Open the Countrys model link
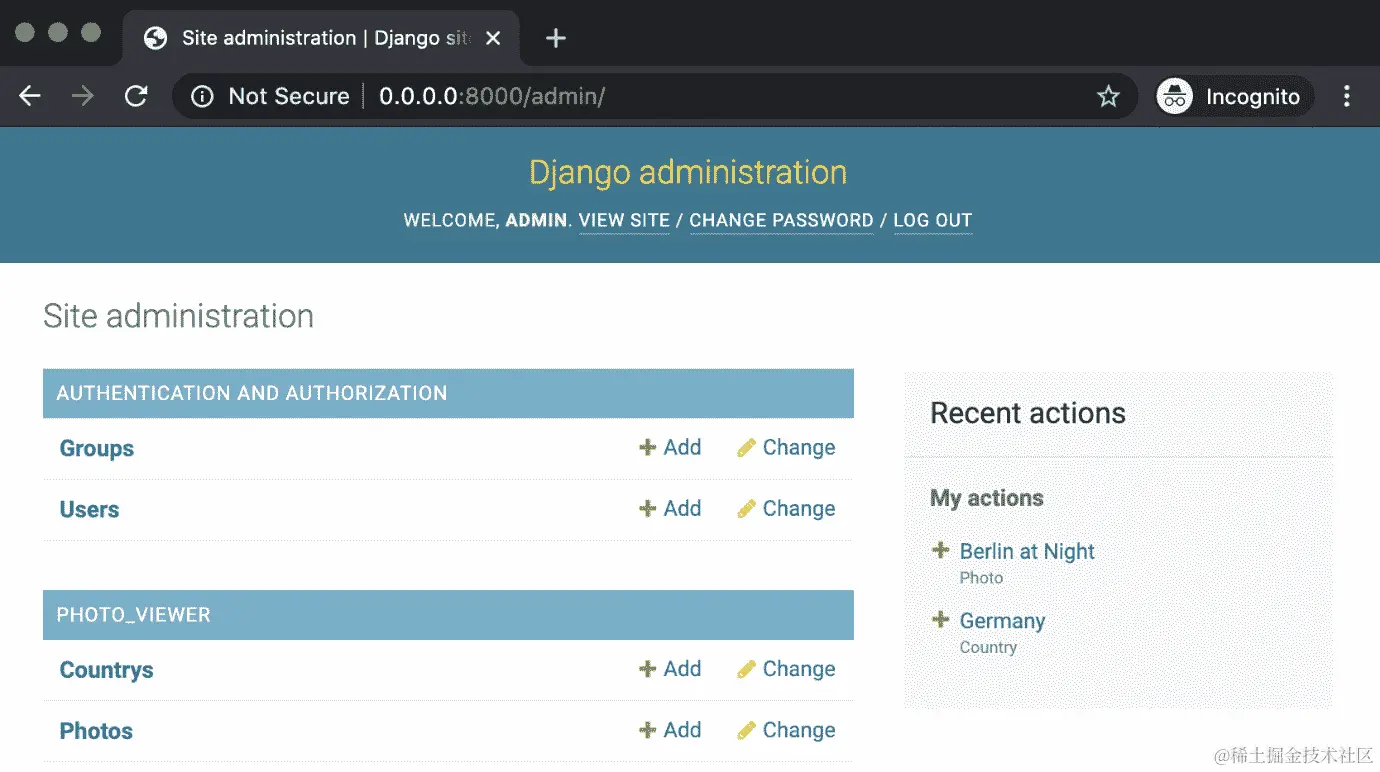This screenshot has height=772, width=1380. pyautogui.click(x=106, y=670)
